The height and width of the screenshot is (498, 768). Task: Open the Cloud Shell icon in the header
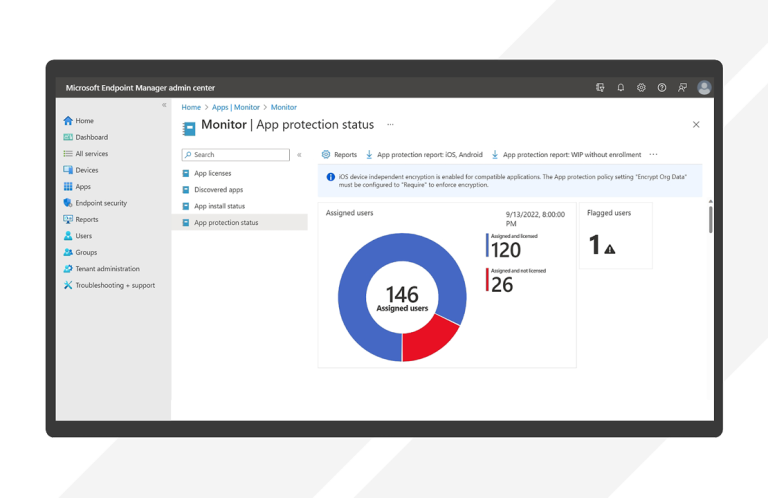click(x=600, y=88)
